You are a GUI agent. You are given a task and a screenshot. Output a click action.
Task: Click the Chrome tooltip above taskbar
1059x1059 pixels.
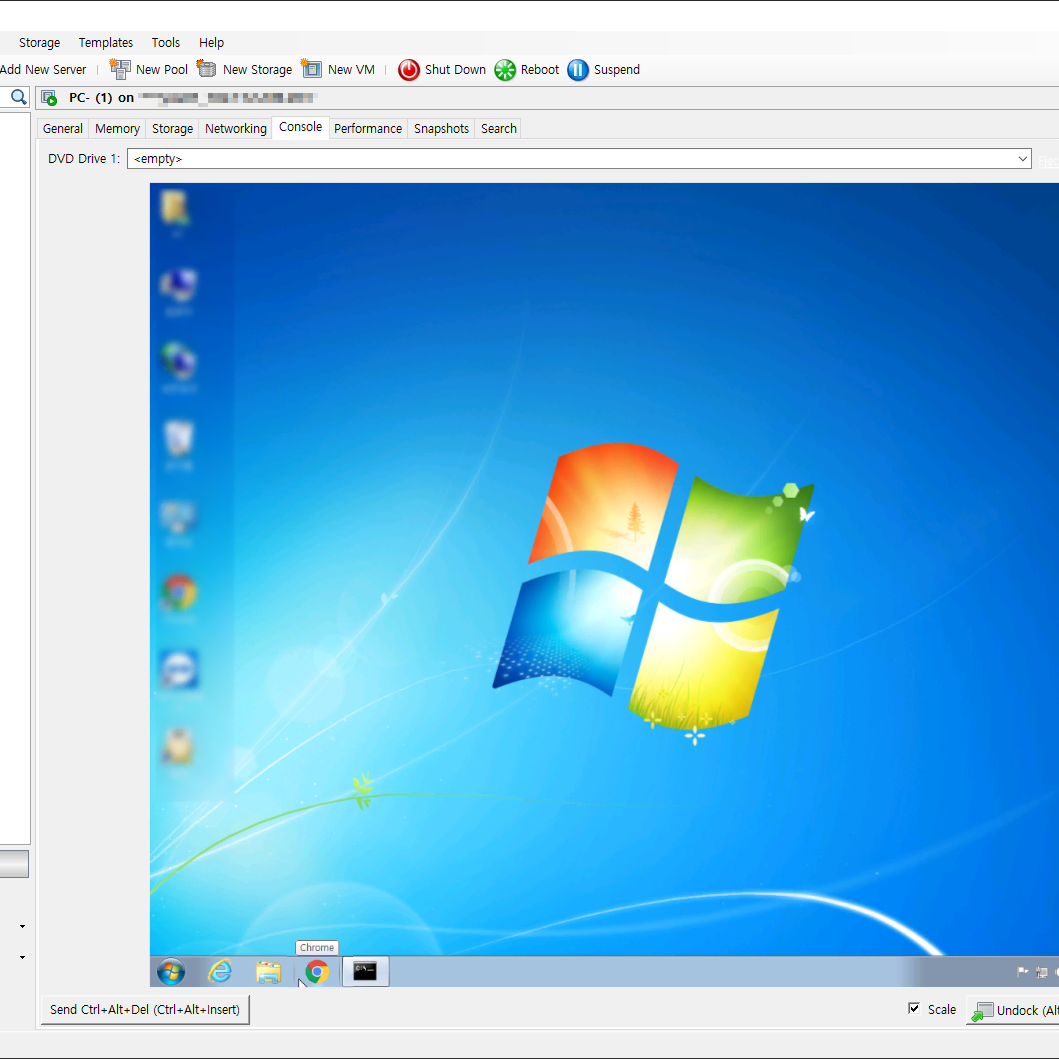click(x=317, y=948)
